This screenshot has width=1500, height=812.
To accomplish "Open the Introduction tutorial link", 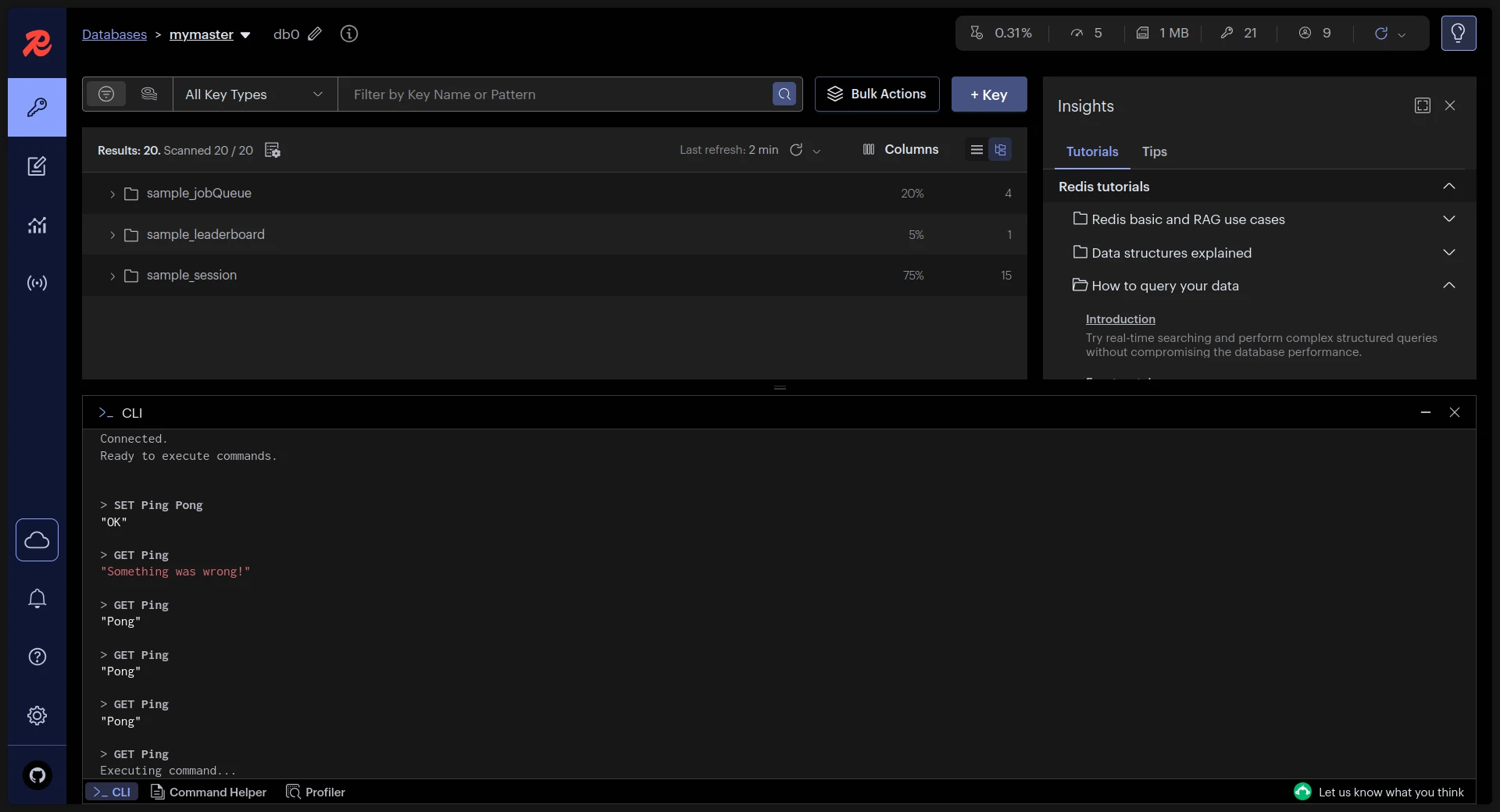I will [x=1120, y=319].
